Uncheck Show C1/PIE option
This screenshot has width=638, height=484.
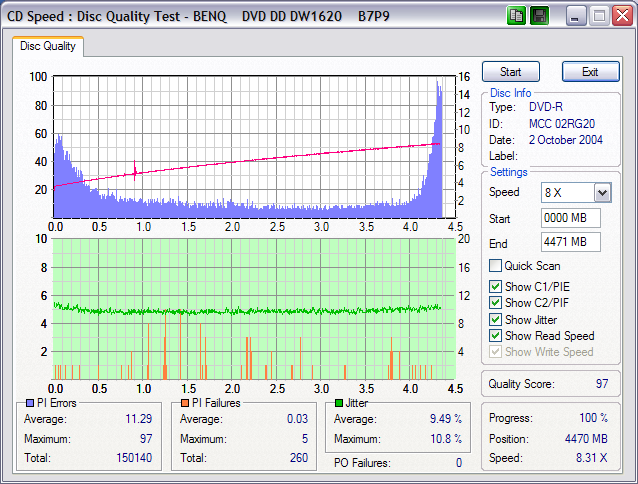[495, 286]
